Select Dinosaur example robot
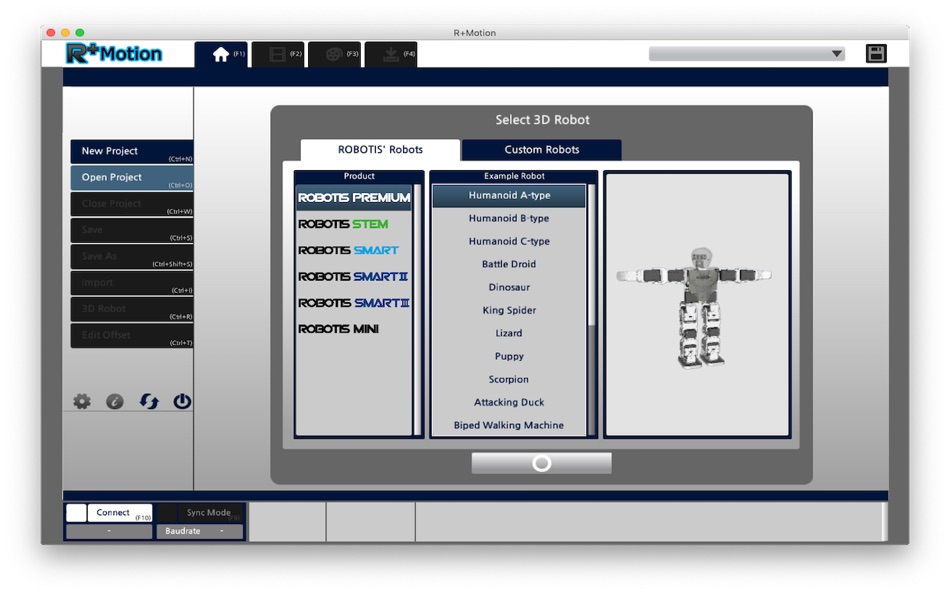The height and width of the screenshot is (594, 950). click(509, 287)
